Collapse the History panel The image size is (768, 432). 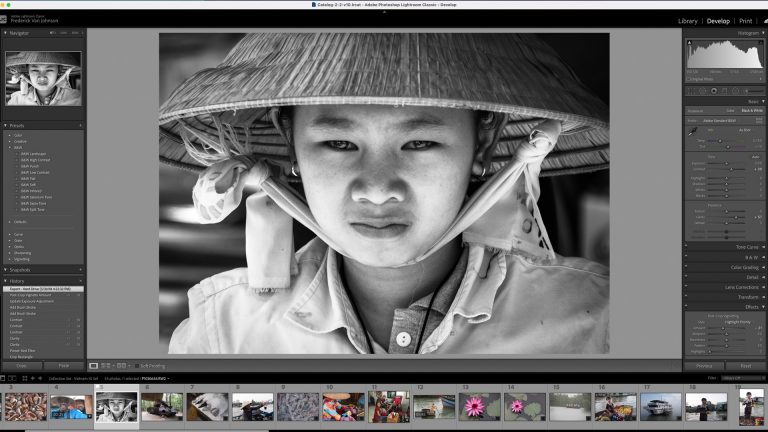5,281
